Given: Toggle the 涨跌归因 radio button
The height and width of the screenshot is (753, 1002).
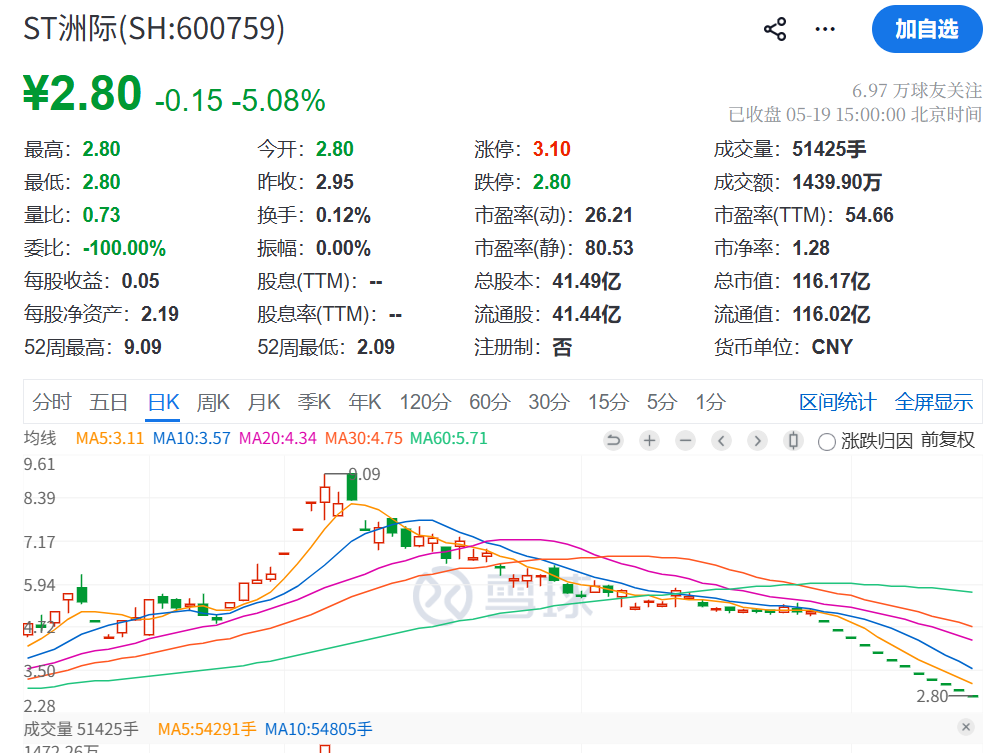Looking at the screenshot, I should pyautogui.click(x=827, y=442).
